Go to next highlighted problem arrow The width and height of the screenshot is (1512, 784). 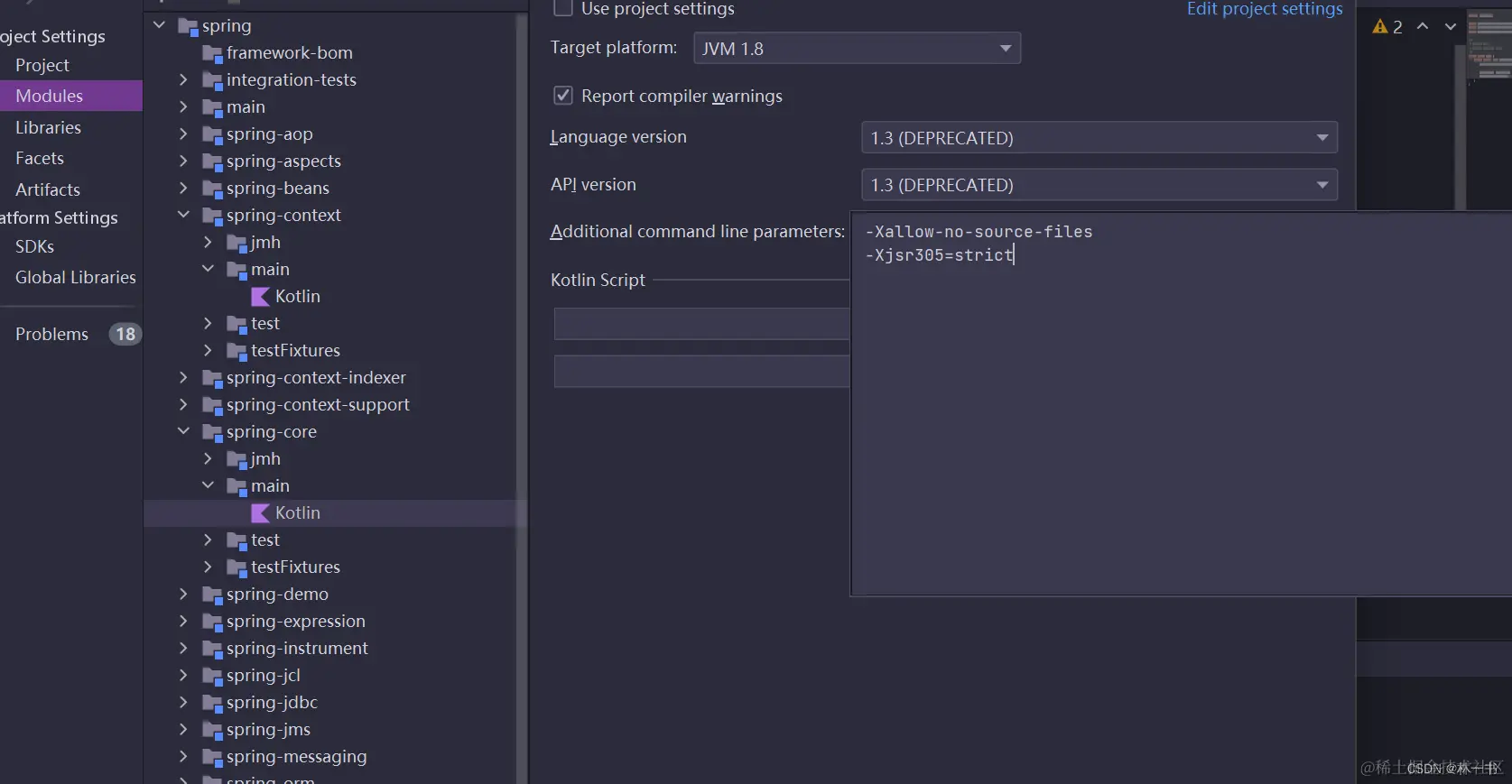1451,26
